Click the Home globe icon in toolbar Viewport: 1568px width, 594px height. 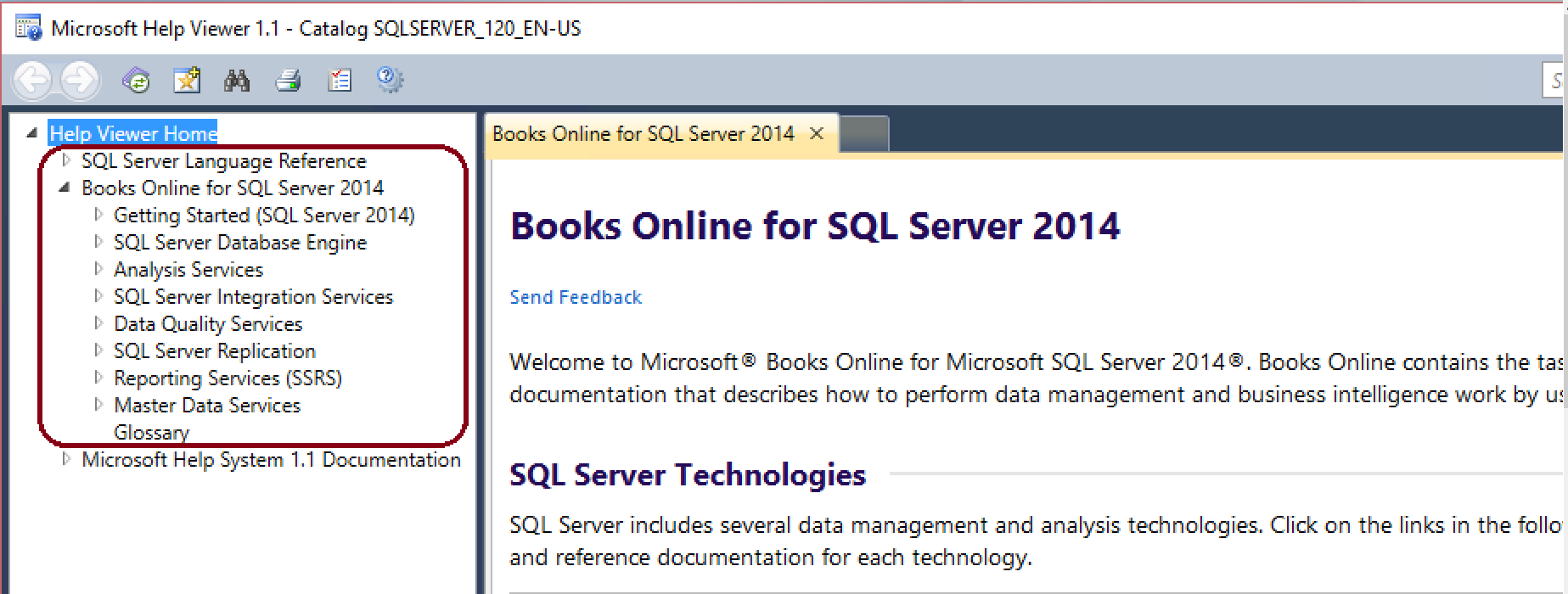coord(136,81)
